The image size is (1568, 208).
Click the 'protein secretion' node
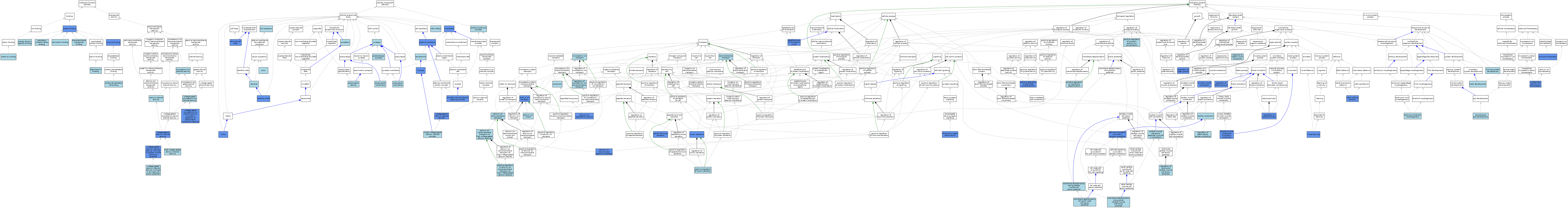[714, 99]
